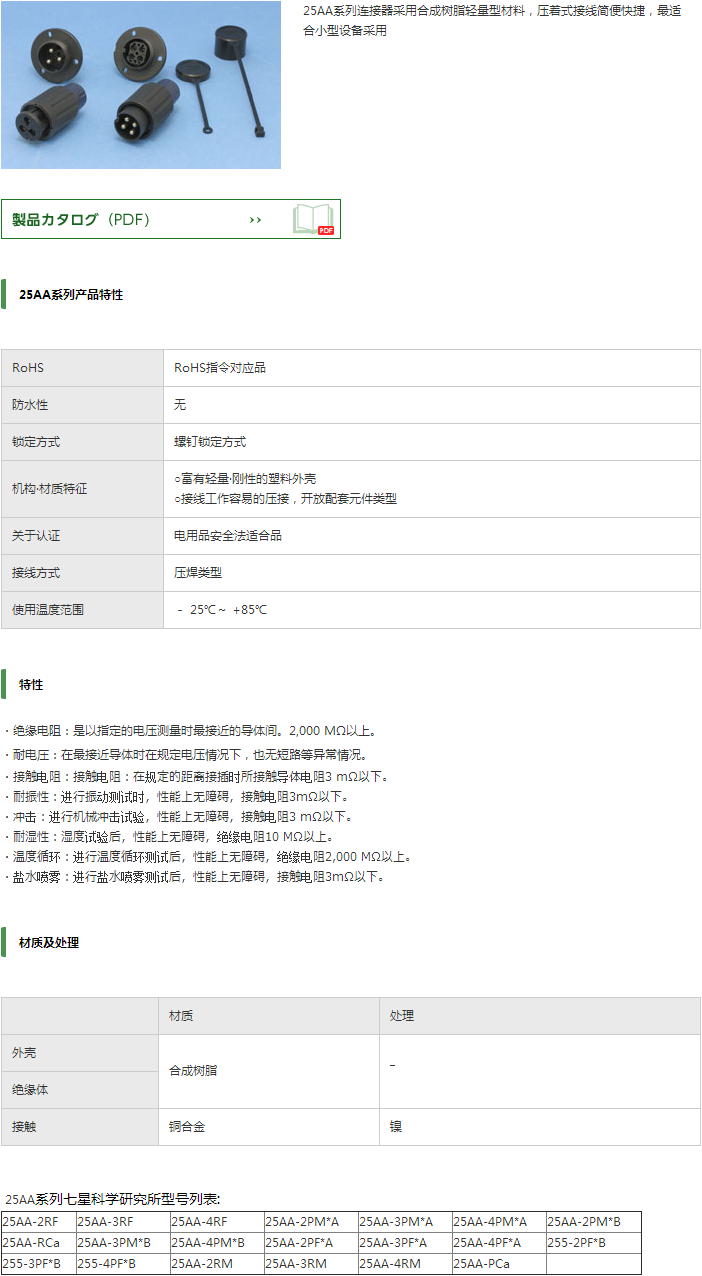This screenshot has height=1276, width=702.
Task: Click model number 25AA-4PM*B
Action: coord(208,1243)
